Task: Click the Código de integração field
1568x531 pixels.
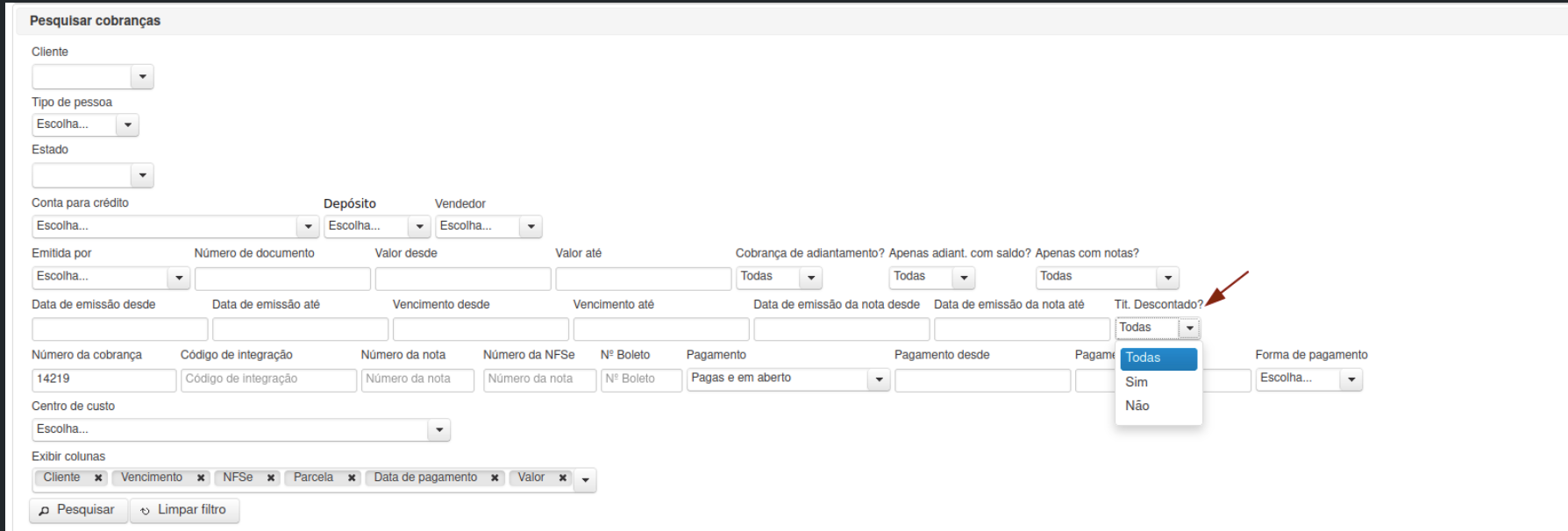Action: (269, 379)
